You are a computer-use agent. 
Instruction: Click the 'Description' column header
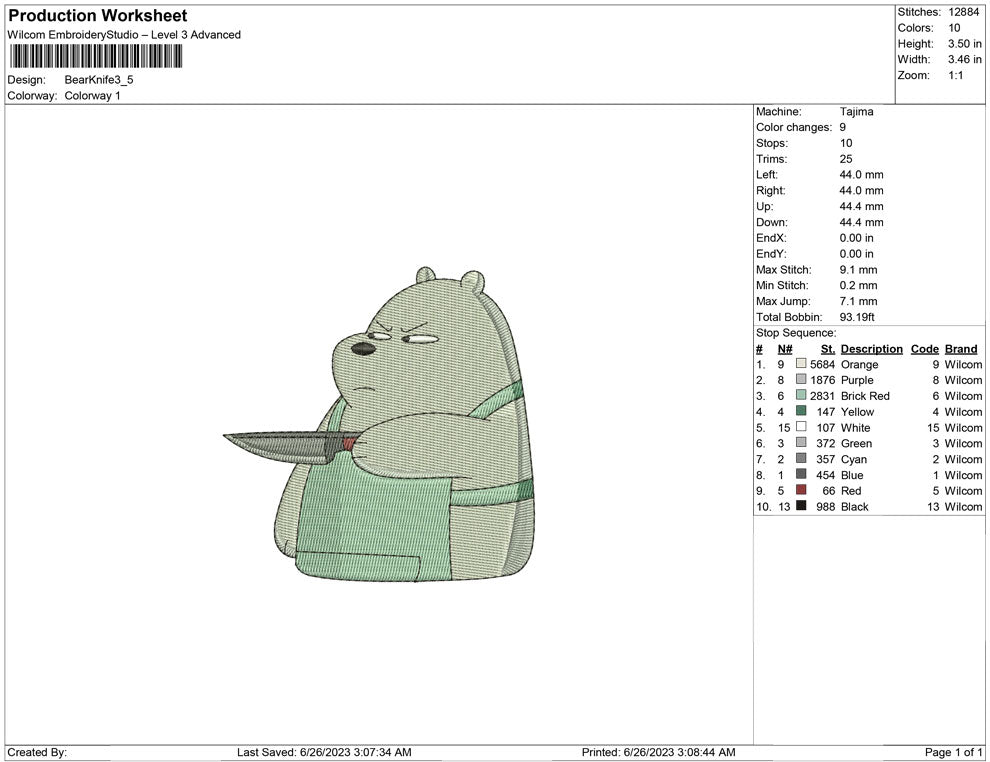(872, 349)
